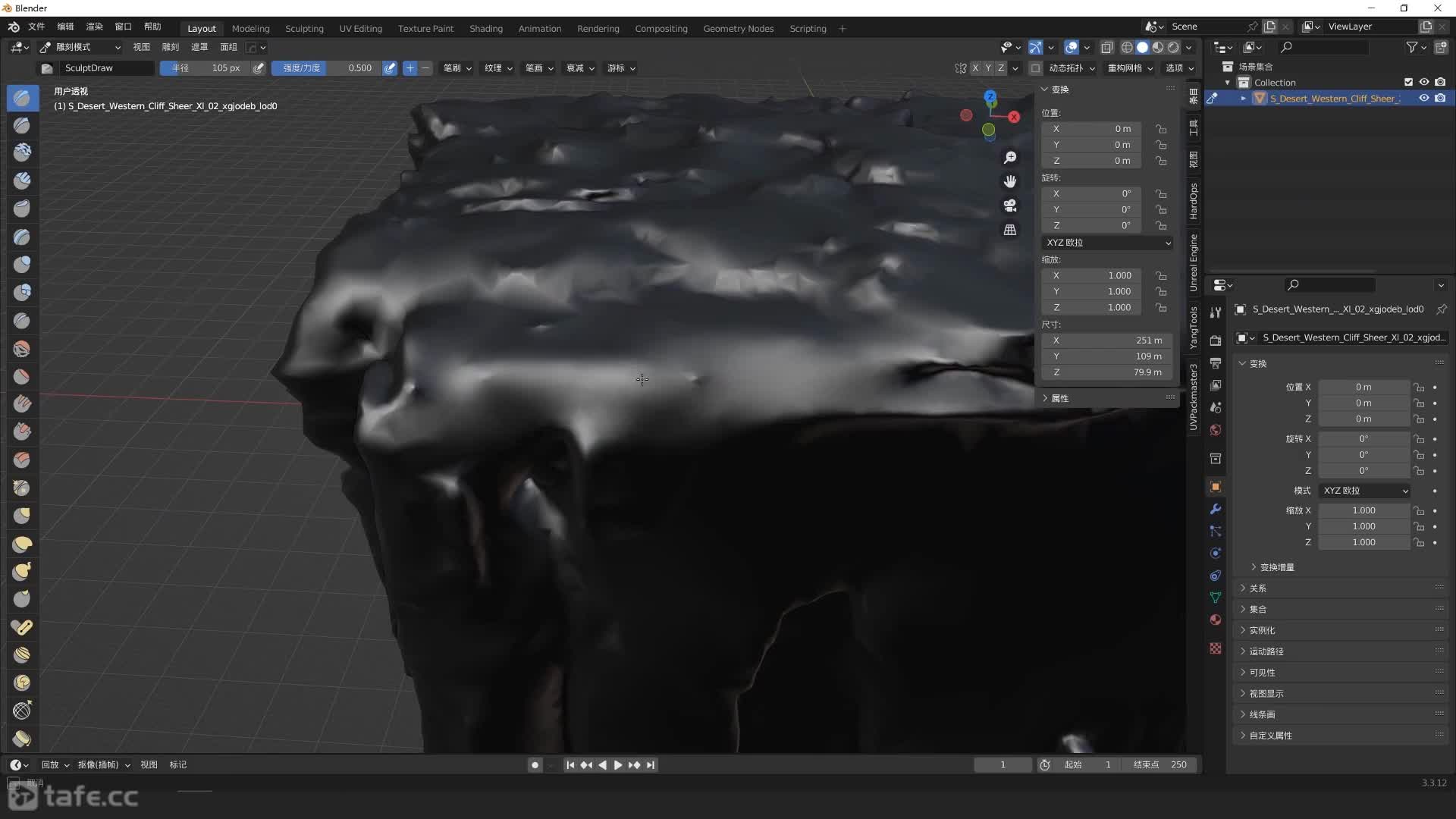Image resolution: width=1456 pixels, height=819 pixels.
Task: Expand the 关系 panel in properties
Action: (x=1258, y=588)
